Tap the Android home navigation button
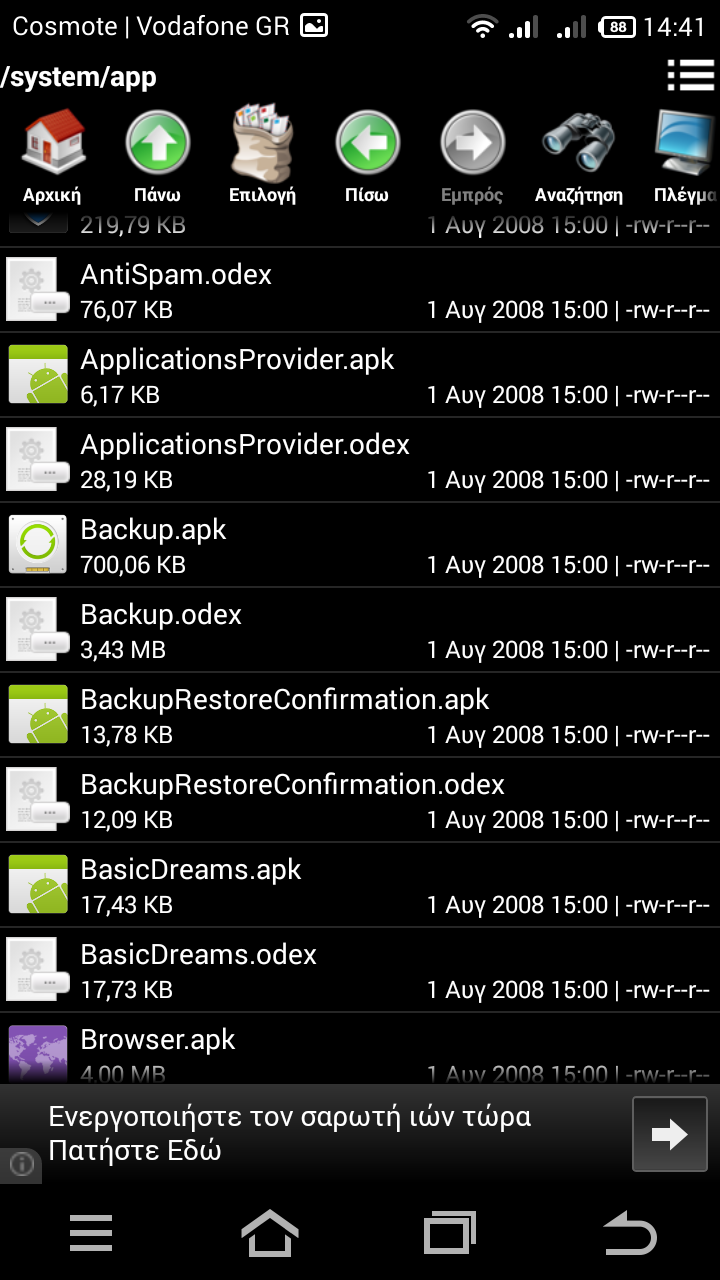This screenshot has height=1280, width=720. (x=270, y=1234)
